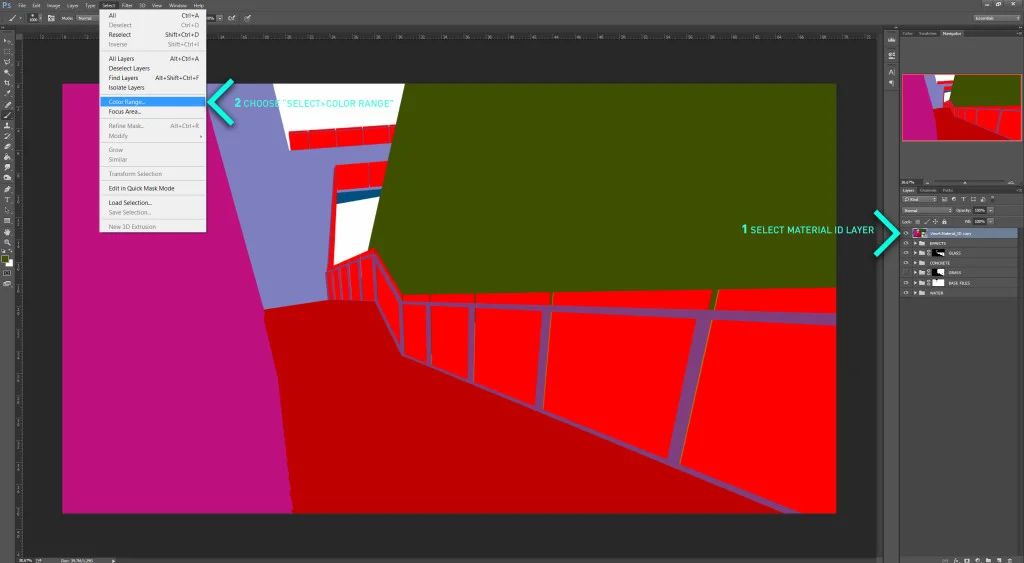Click the foreground color swatch
Viewport: 1024px width, 563px height.
click(x=6, y=259)
